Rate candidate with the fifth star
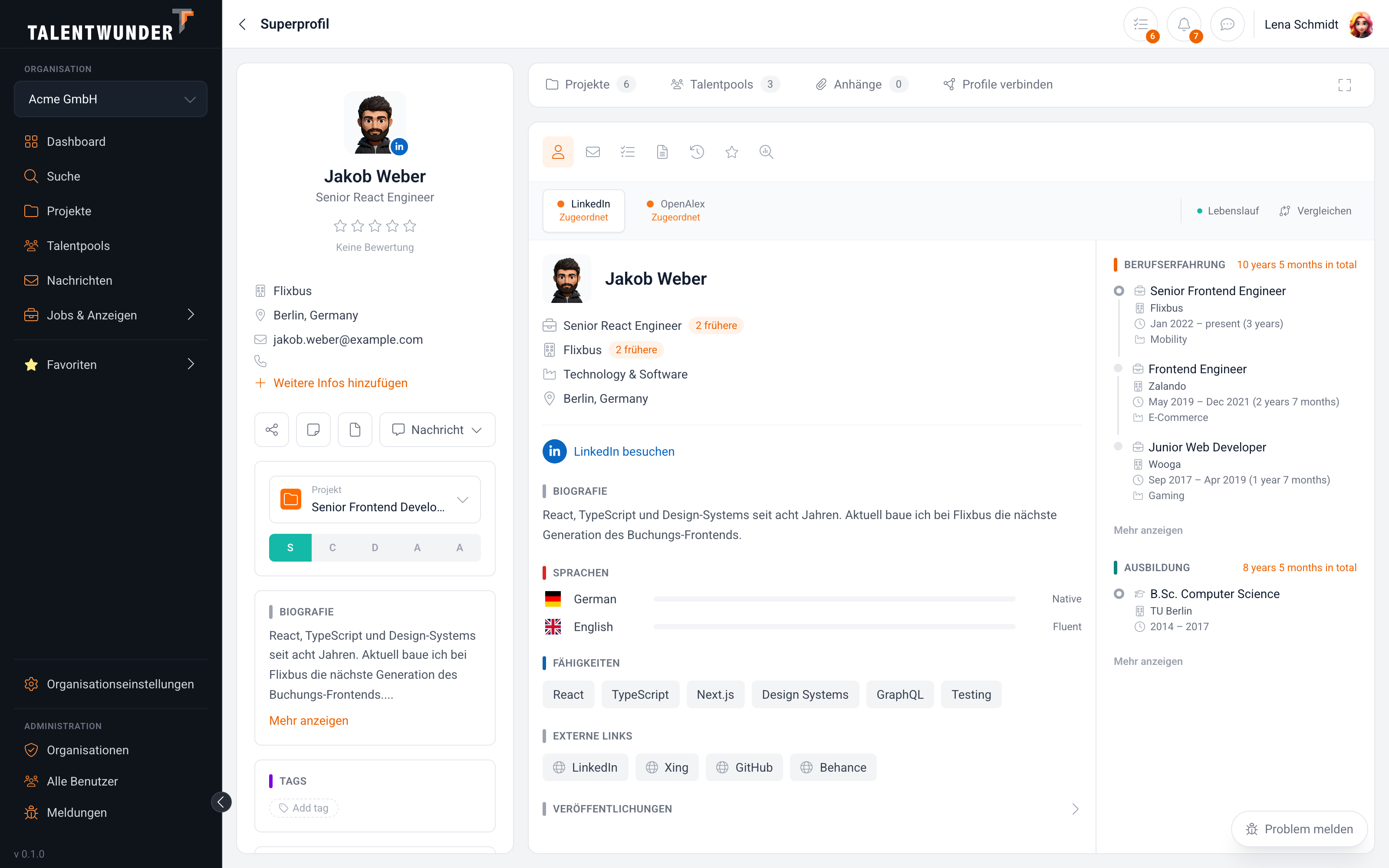Viewport: 1389px width, 868px height. click(410, 226)
